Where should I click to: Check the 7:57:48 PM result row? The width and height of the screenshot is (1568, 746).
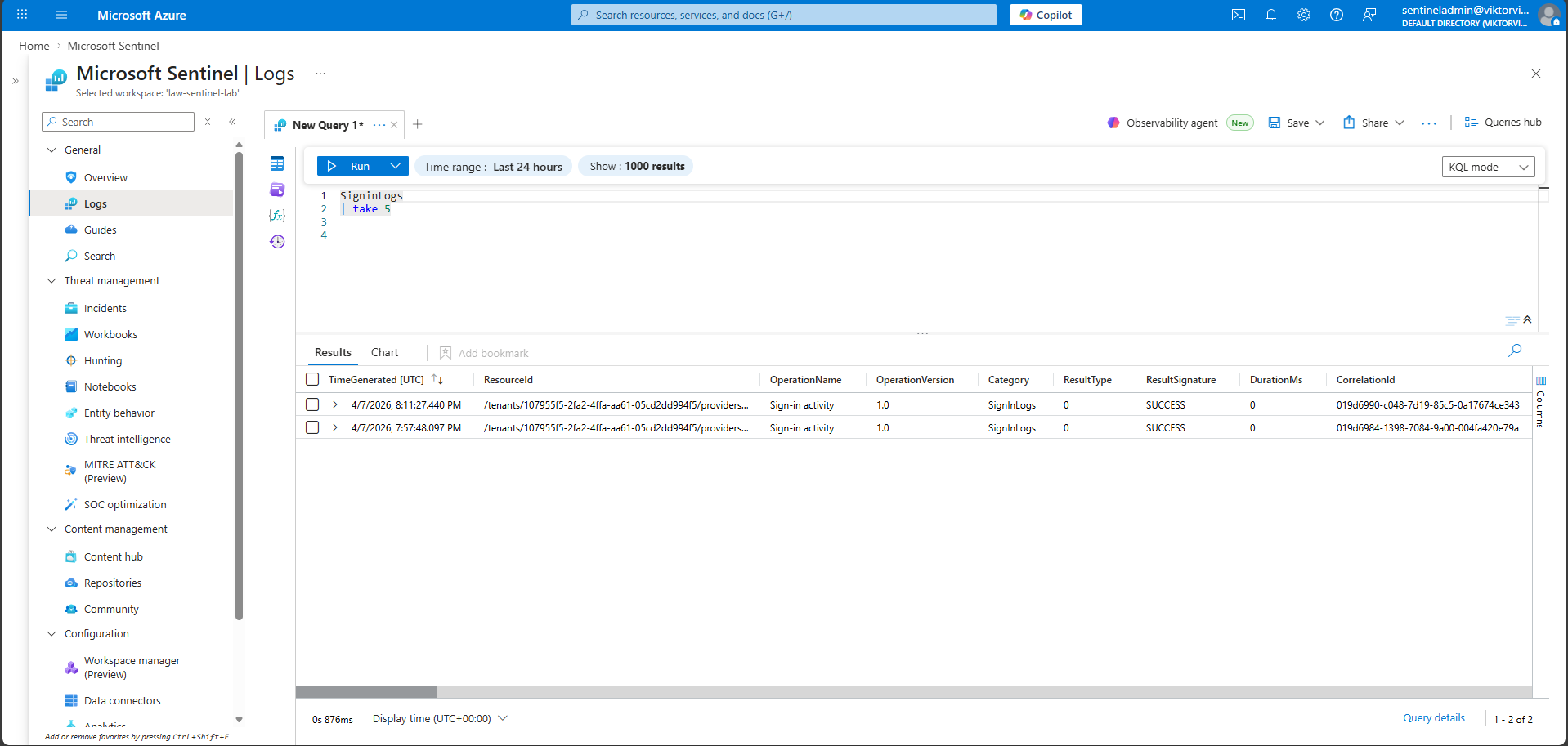(312, 427)
